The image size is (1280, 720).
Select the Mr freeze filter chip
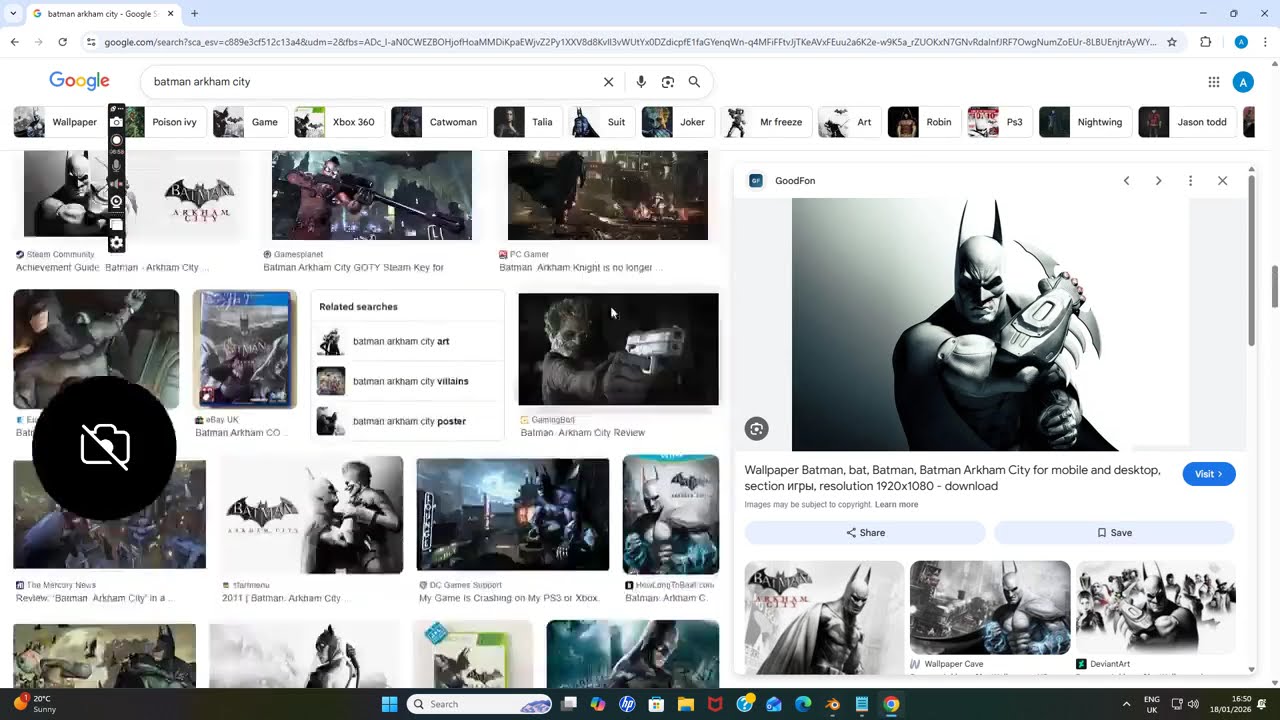[x=765, y=122]
